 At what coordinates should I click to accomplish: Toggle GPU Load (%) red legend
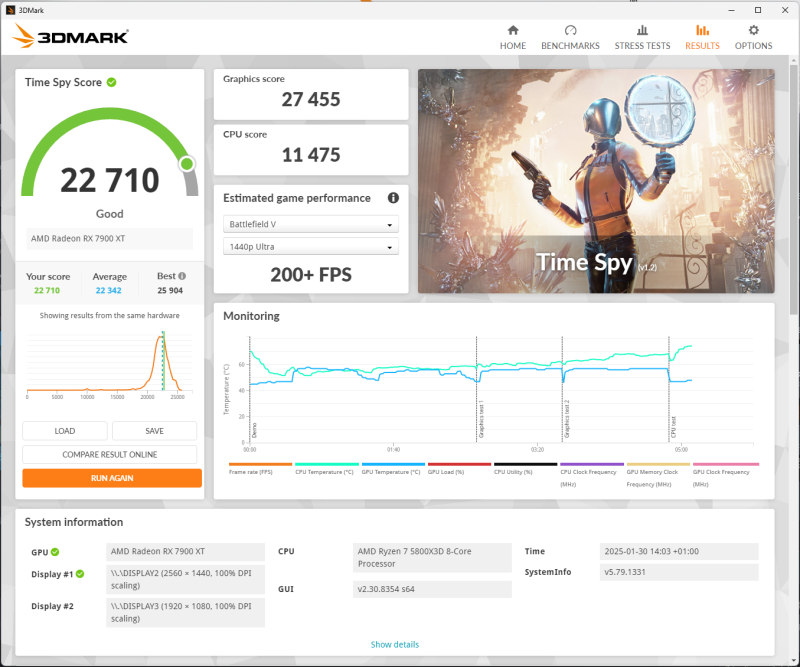459,469
